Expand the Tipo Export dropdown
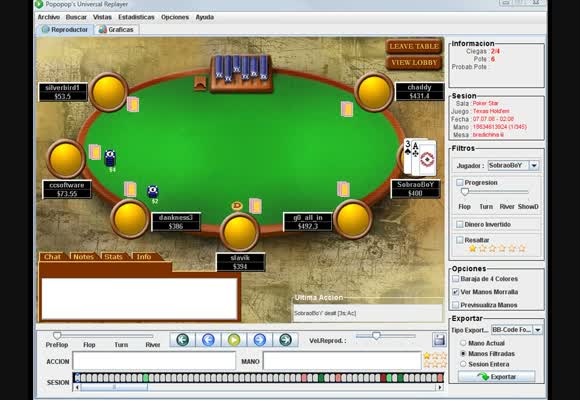580x400 pixels. click(537, 330)
